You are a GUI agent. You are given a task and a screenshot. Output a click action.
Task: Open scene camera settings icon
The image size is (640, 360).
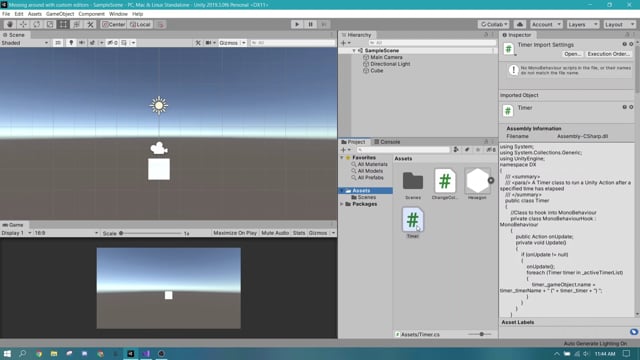tap(209, 43)
